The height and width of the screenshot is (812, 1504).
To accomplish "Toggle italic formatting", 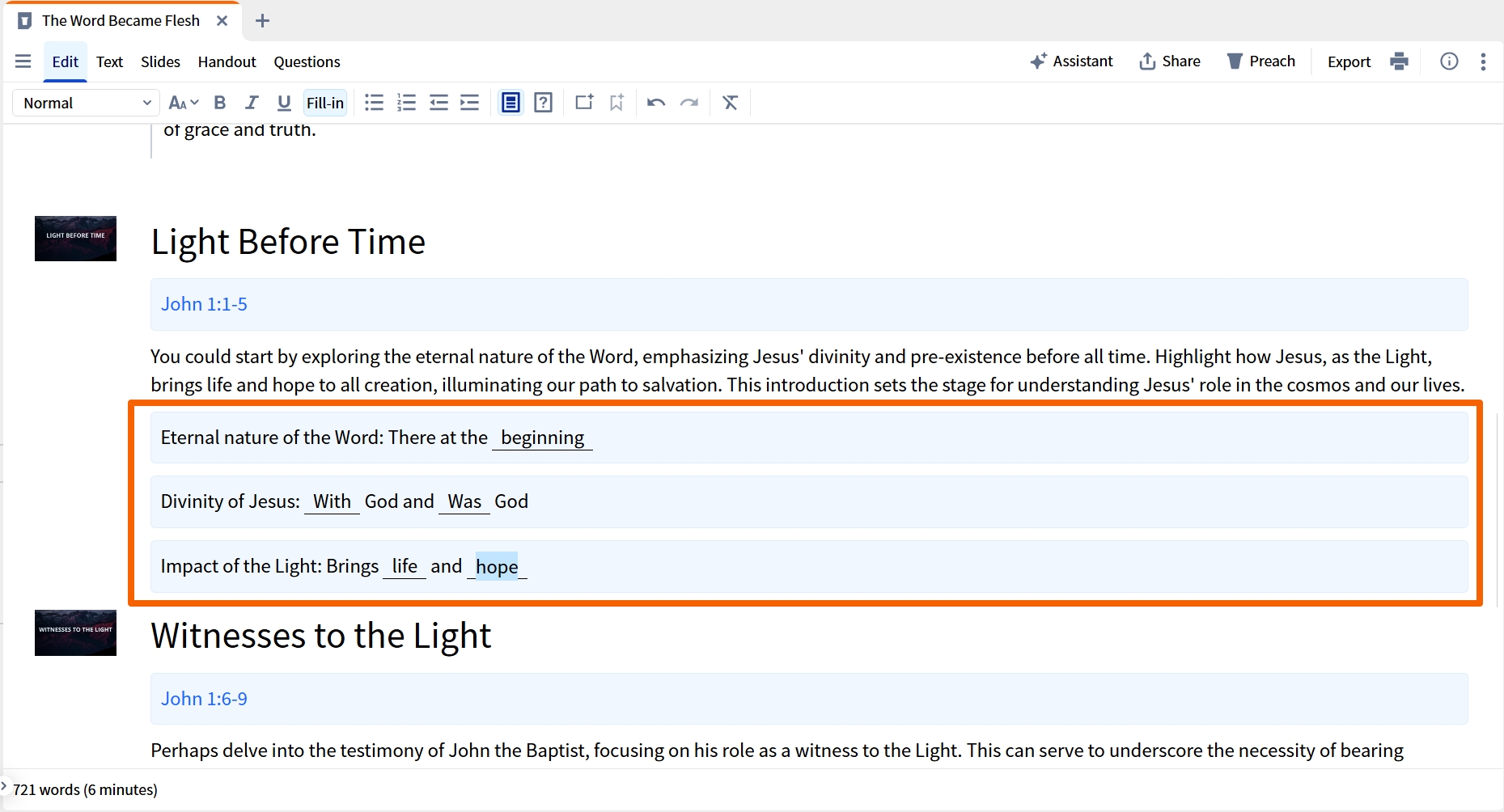I will click(252, 103).
